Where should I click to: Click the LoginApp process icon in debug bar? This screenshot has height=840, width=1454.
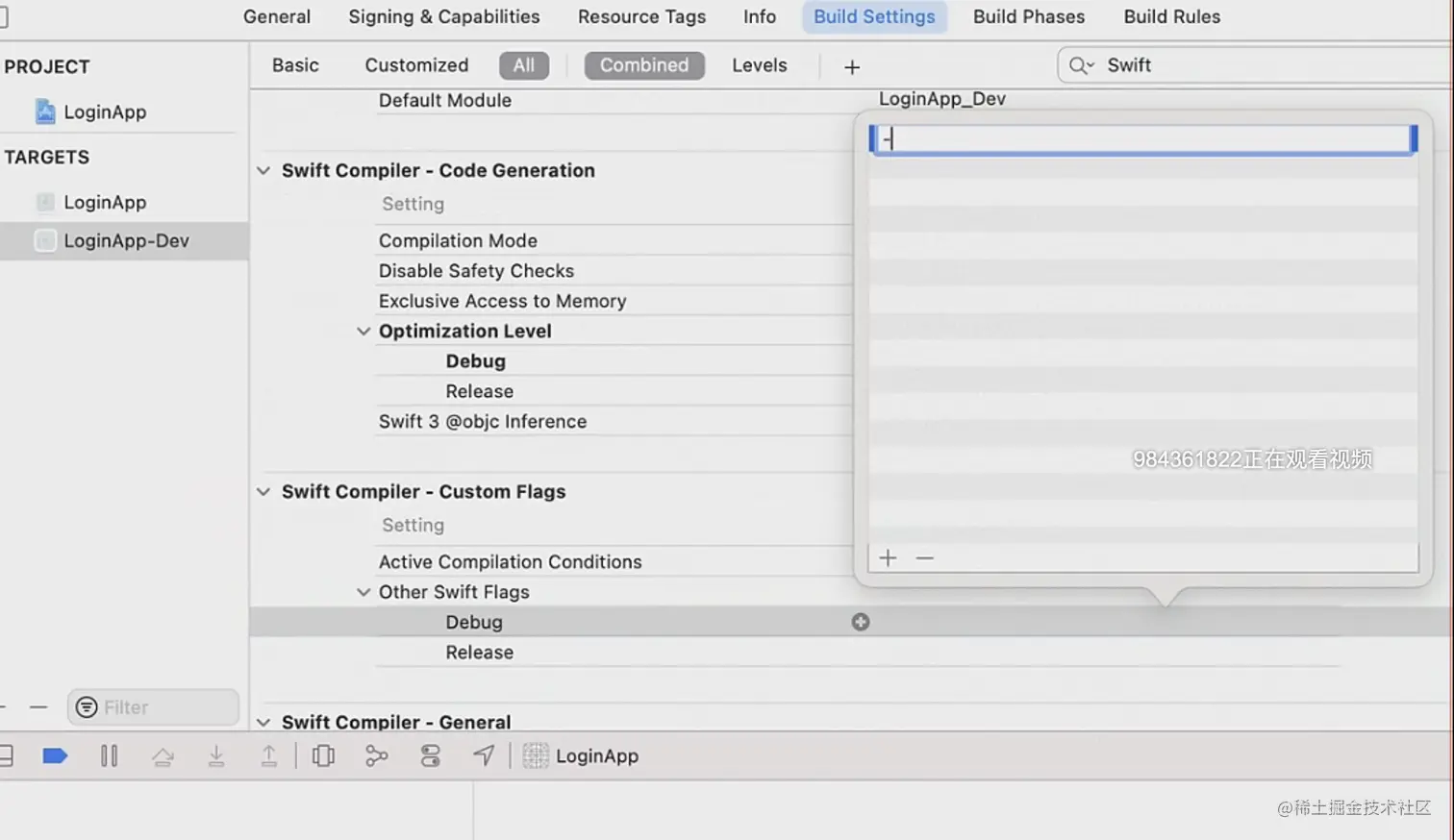pyautogui.click(x=536, y=756)
